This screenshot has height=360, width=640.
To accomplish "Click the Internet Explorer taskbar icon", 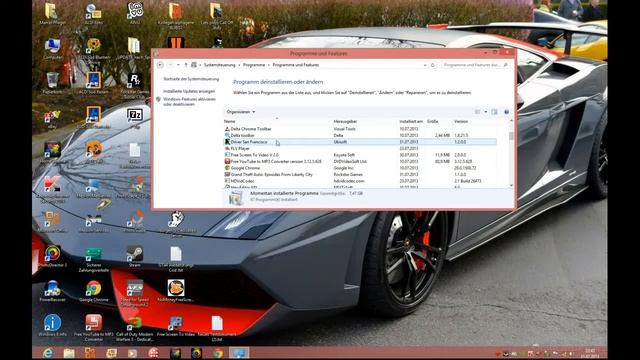I will tap(48, 353).
